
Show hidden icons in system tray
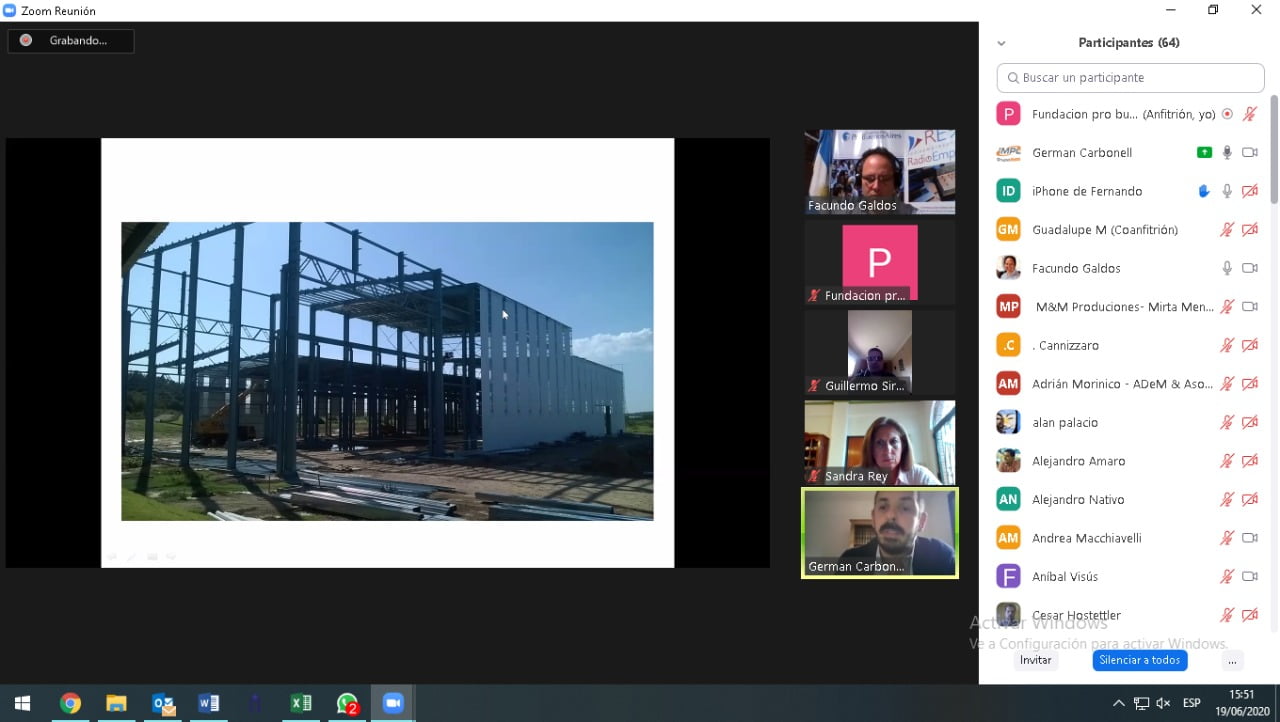[1118, 703]
